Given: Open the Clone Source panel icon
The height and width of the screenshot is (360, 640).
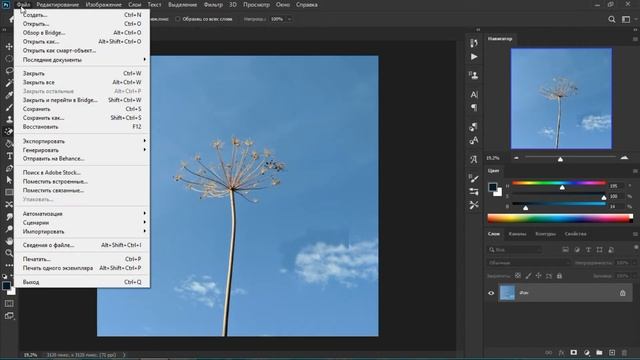Looking at the screenshot, I should 473,75.
